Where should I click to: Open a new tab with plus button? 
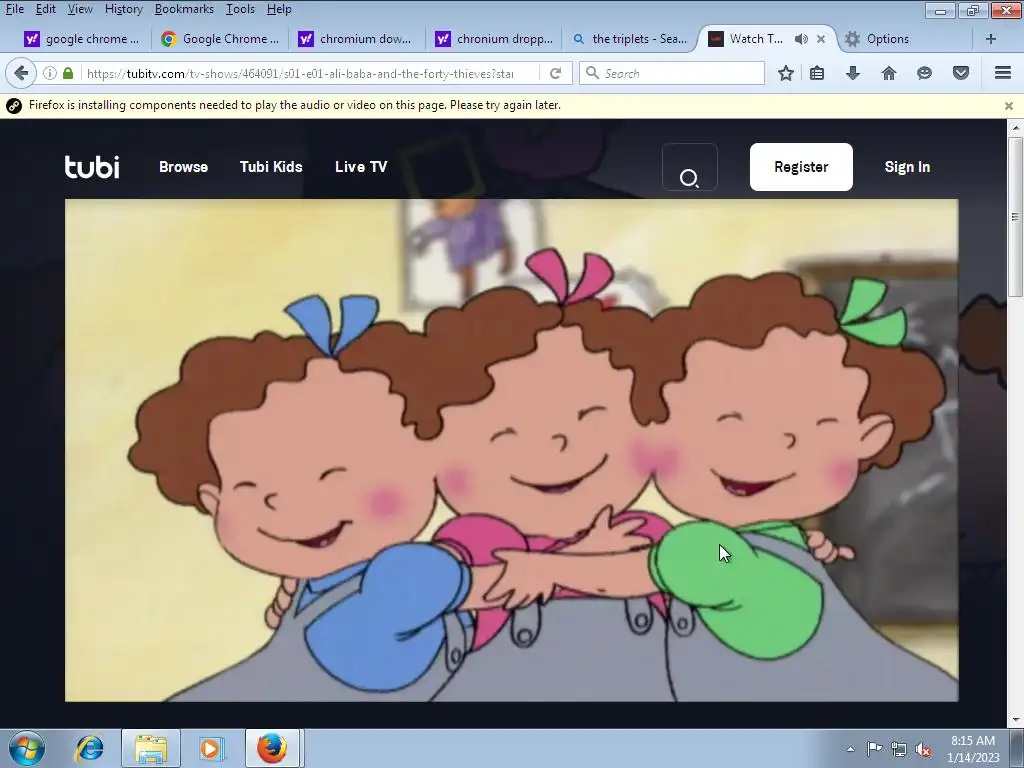991,39
